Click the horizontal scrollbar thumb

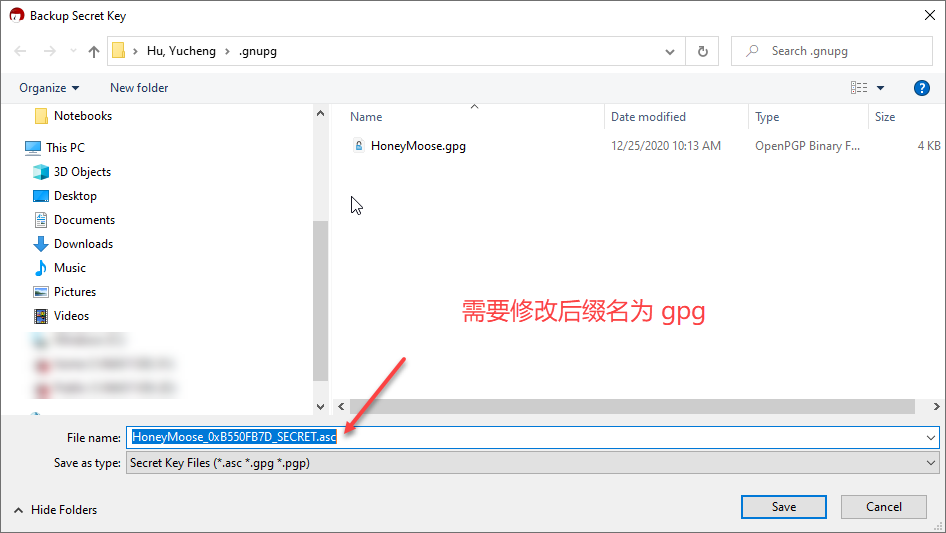point(632,406)
